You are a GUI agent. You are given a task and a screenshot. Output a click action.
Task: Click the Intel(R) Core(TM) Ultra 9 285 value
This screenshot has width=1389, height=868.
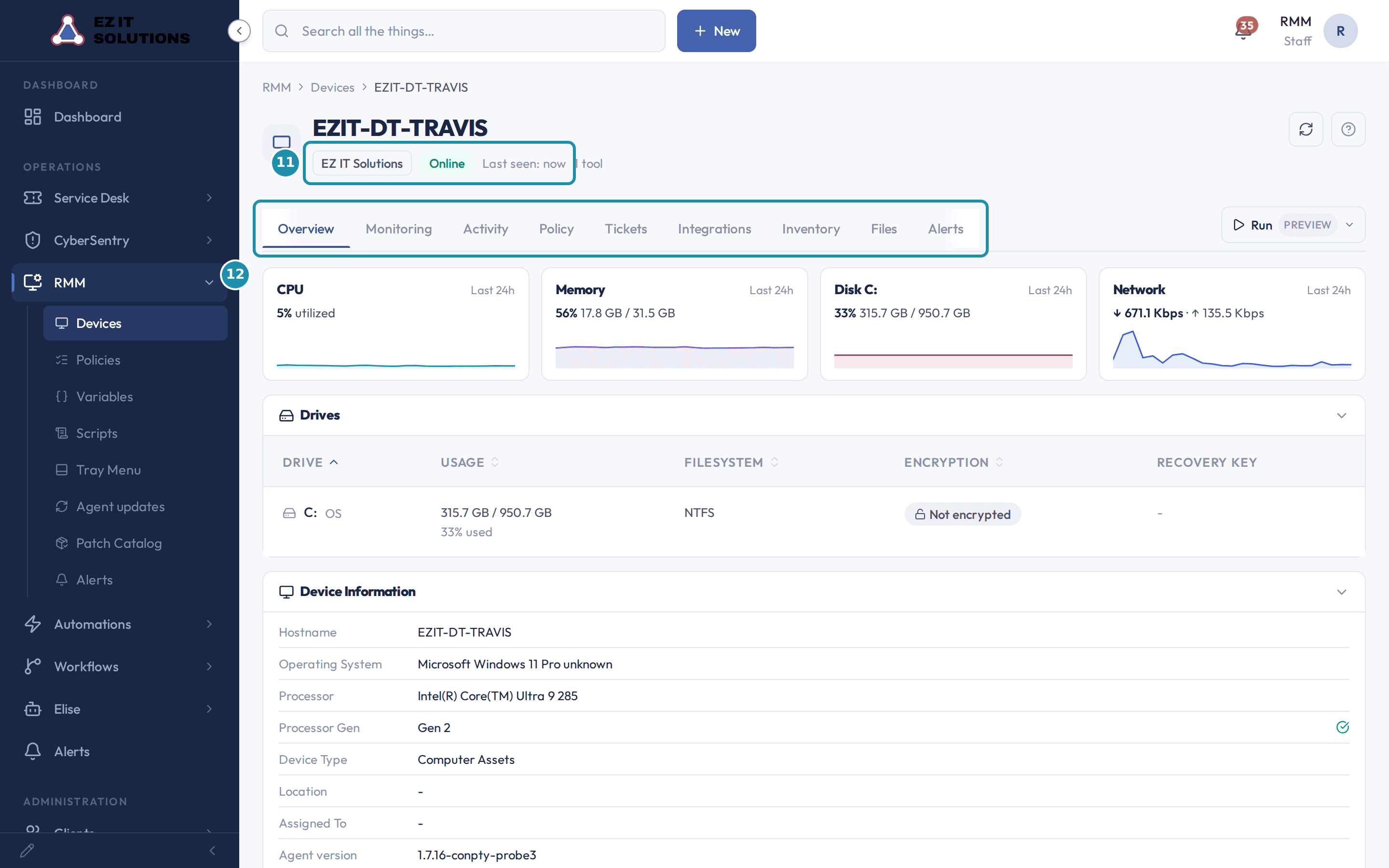pyautogui.click(x=498, y=696)
